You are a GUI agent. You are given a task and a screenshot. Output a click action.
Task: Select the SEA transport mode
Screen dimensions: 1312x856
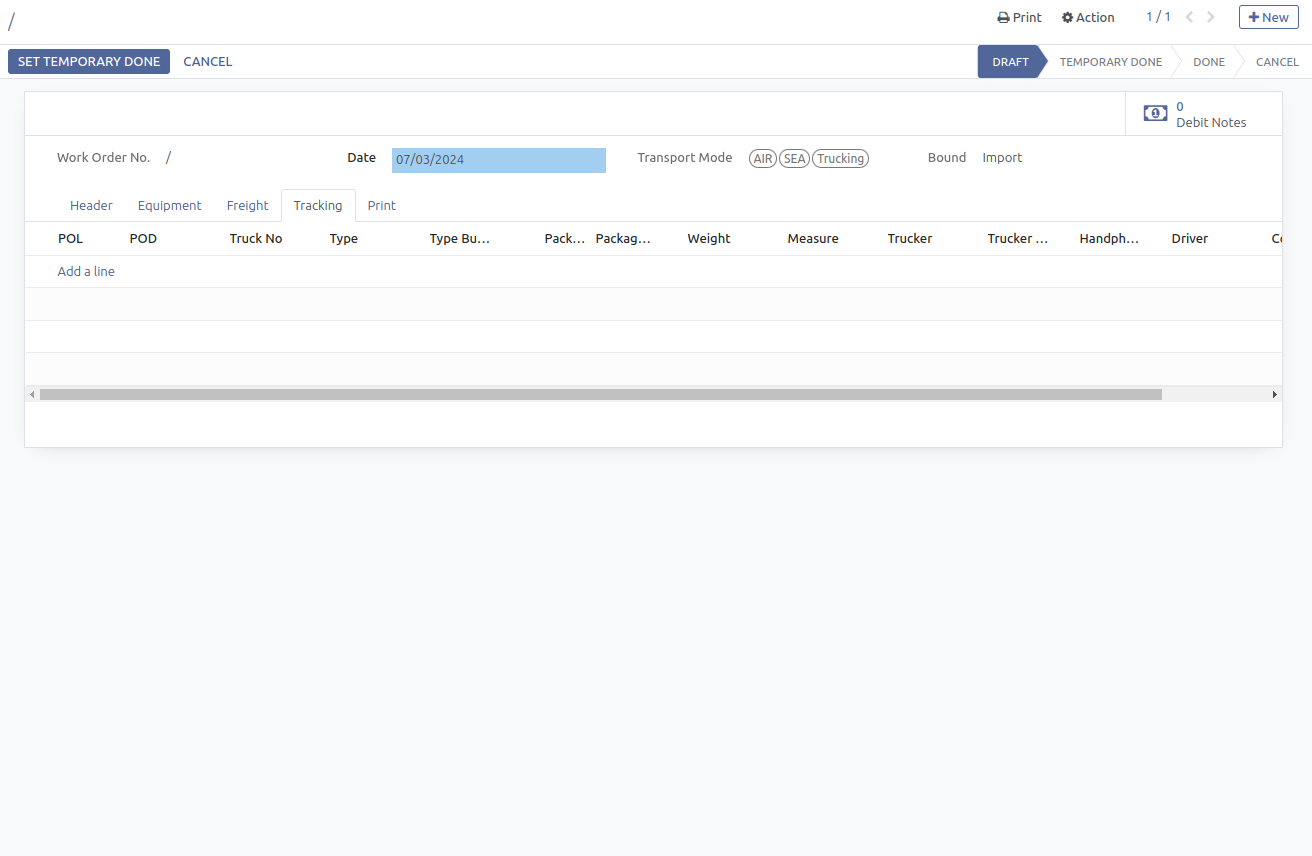[x=794, y=159]
